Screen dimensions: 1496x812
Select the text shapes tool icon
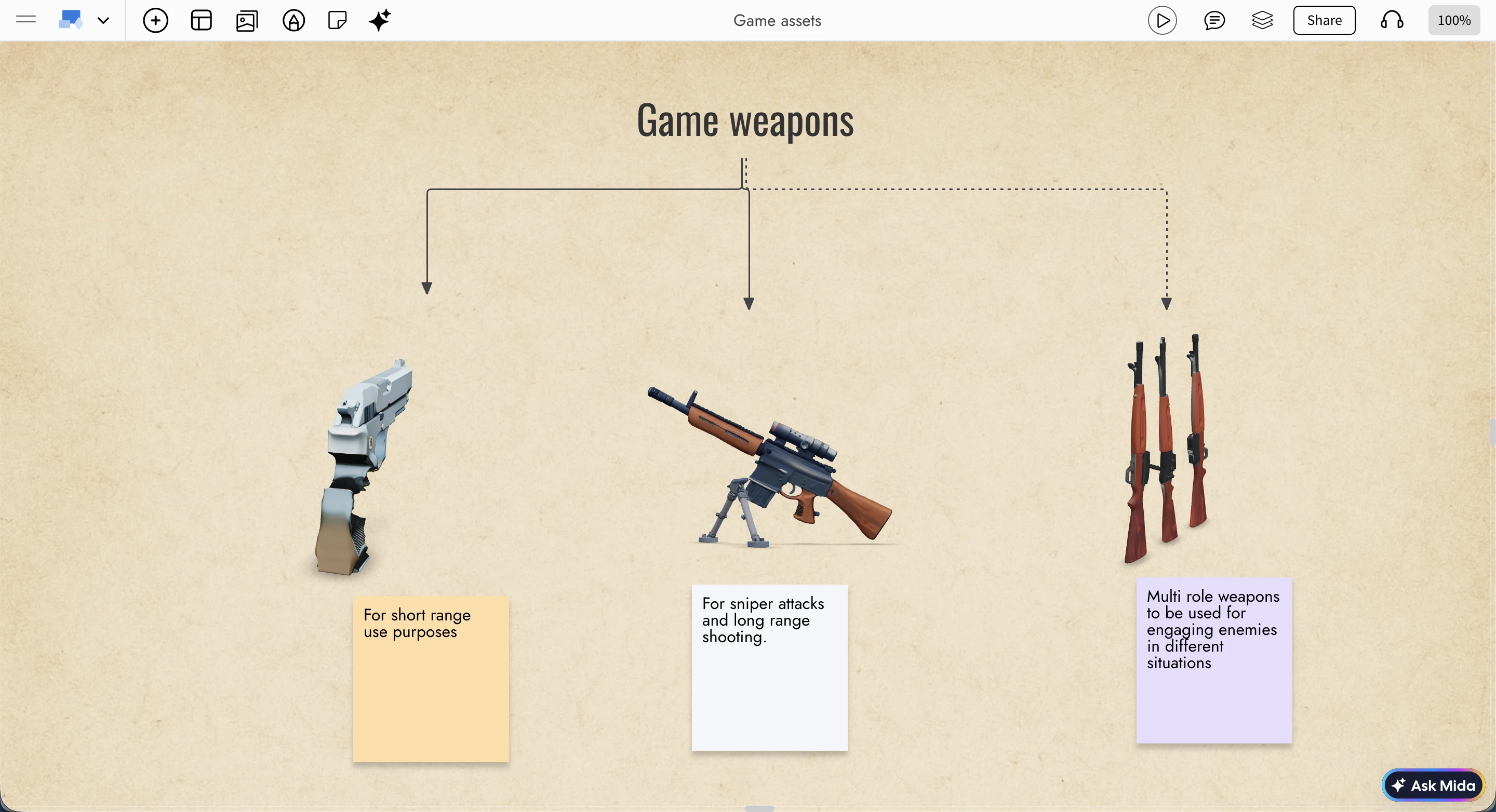(x=293, y=20)
